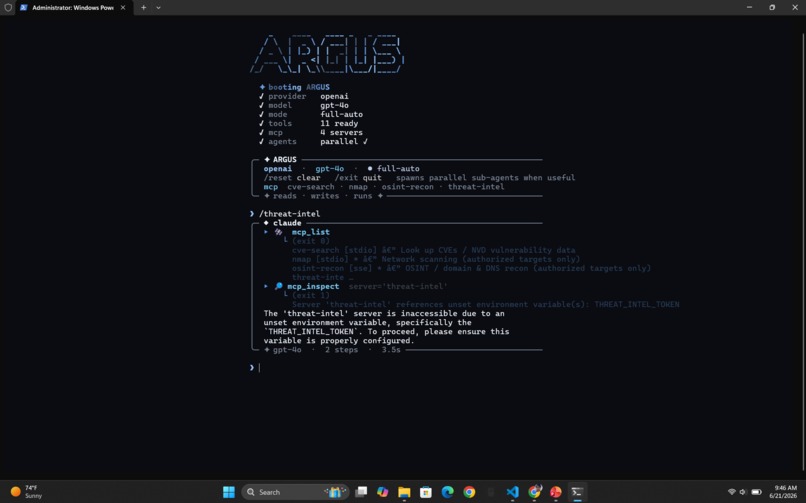The image size is (806, 503).
Task: Click the "full-auto" mode indicator in ARGUS box
Action: 393,169
